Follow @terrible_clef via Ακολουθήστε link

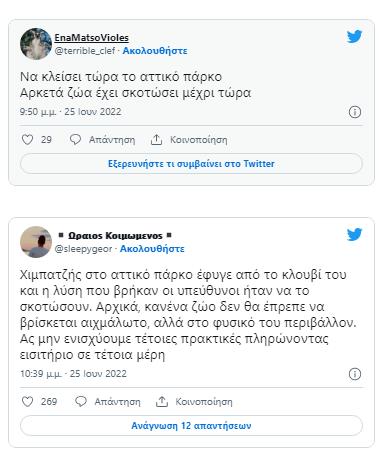pyautogui.click(x=155, y=51)
